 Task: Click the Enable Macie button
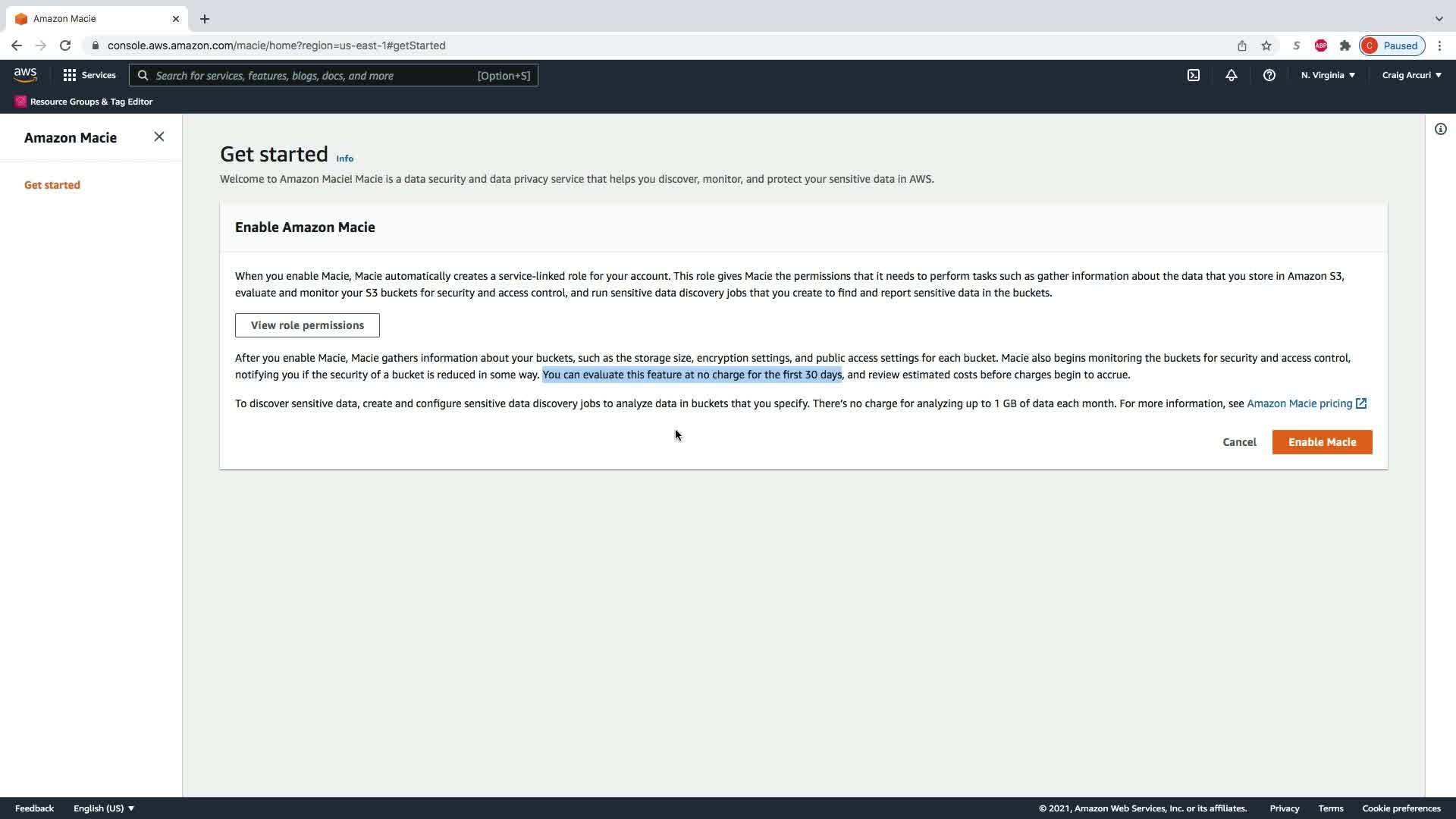pos(1322,442)
